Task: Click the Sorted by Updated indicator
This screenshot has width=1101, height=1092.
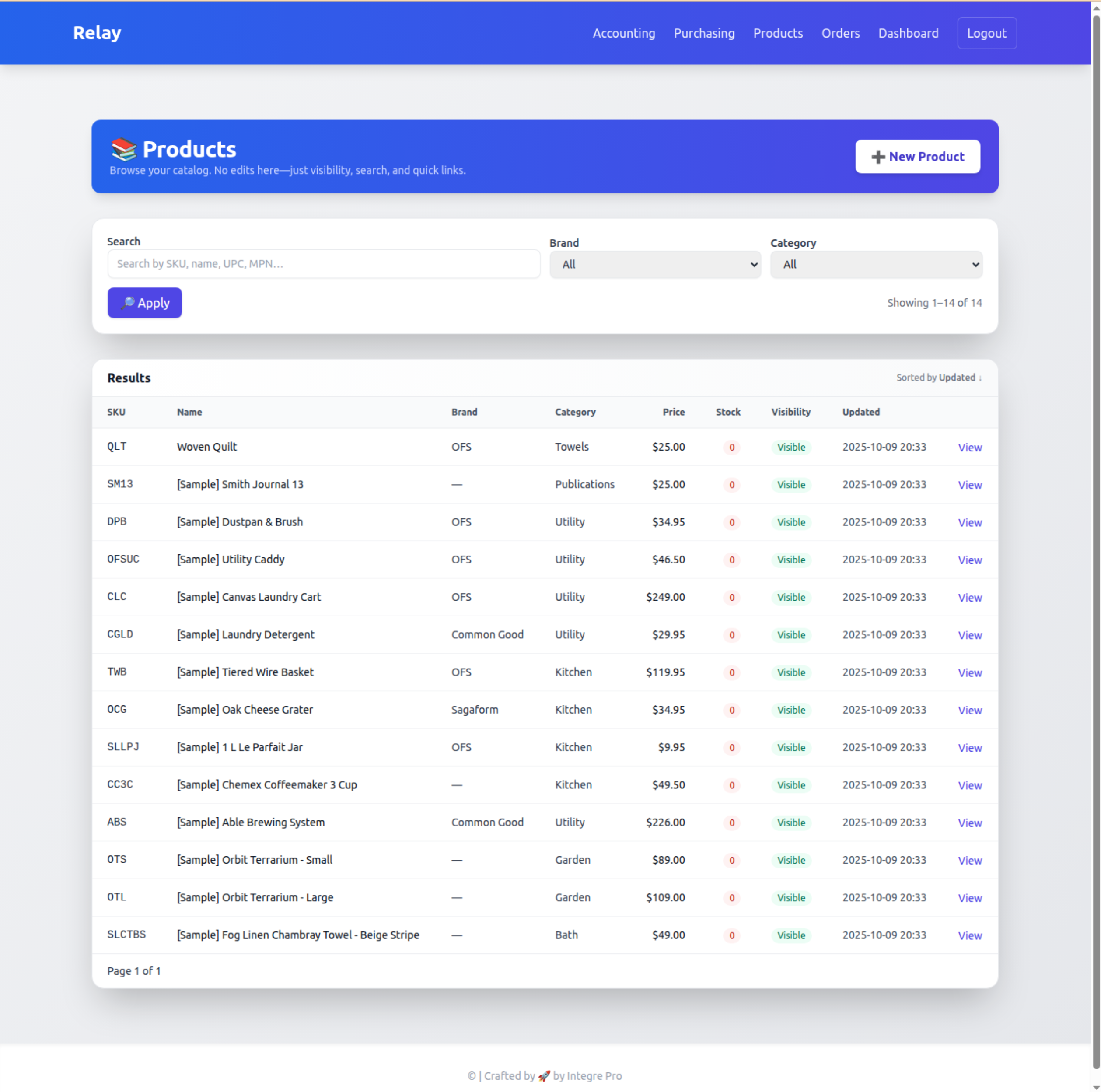Action: (x=939, y=378)
